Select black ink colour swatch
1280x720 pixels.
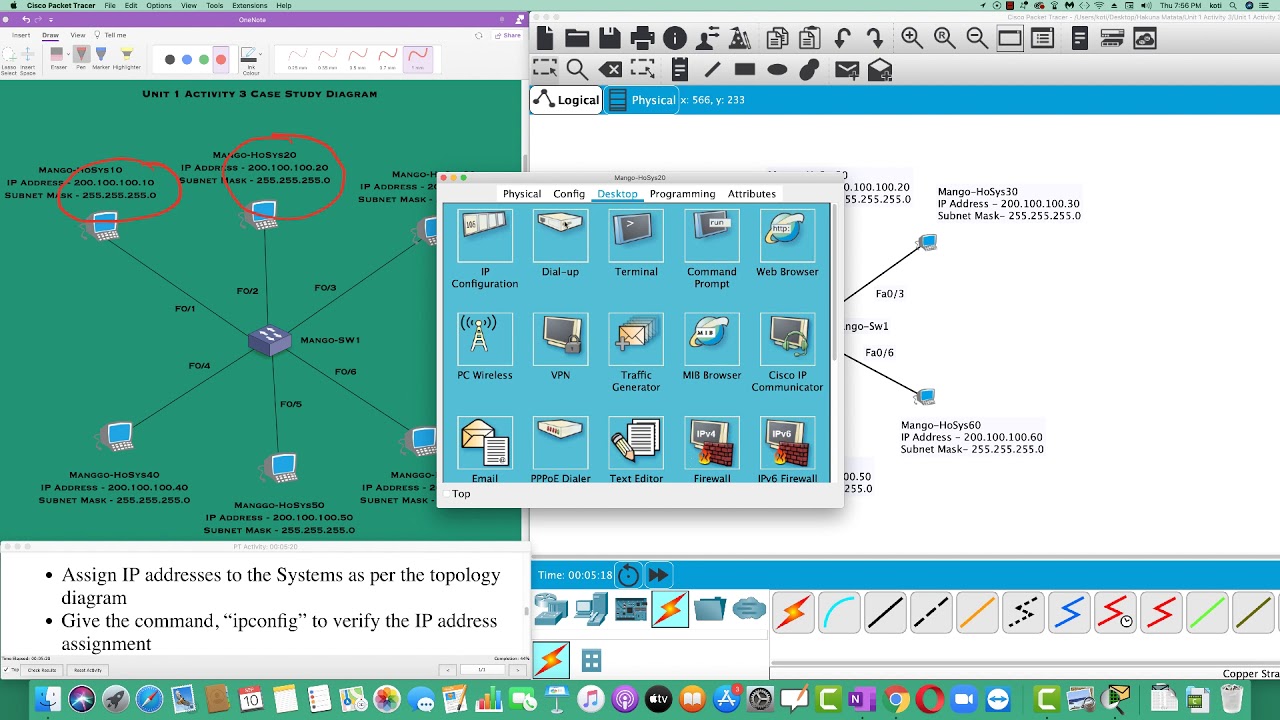click(x=170, y=59)
